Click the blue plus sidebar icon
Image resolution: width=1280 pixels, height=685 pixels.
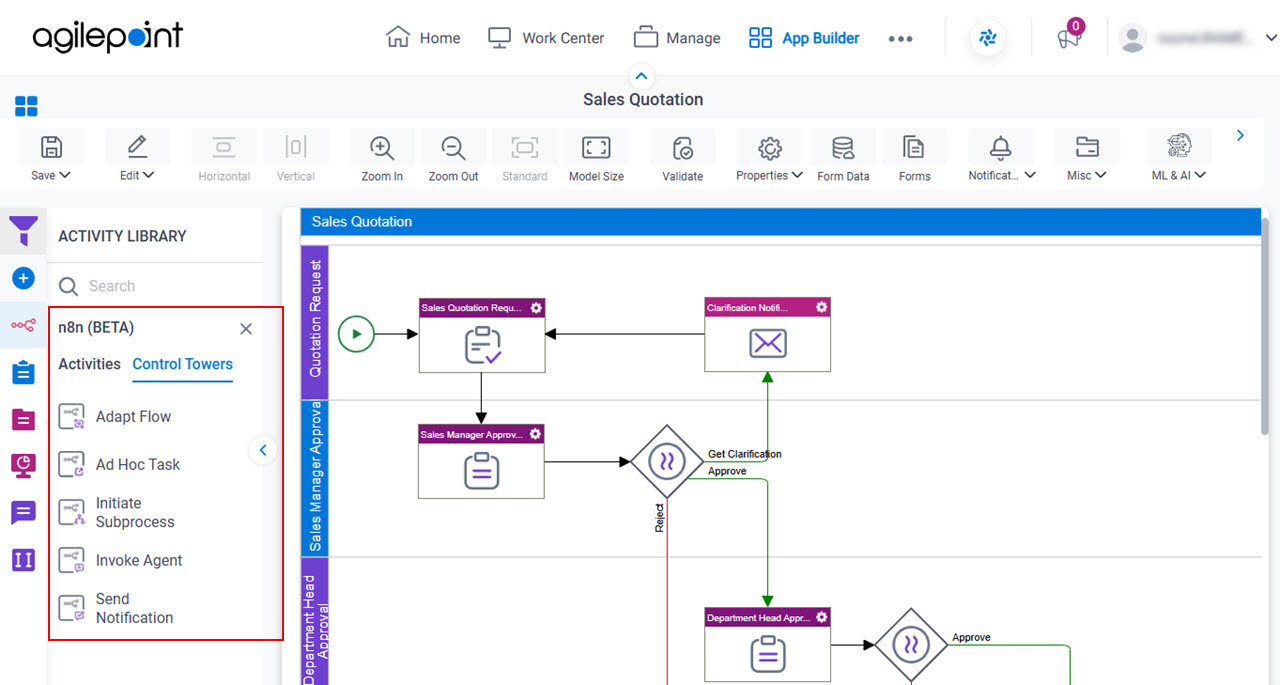pos(24,278)
